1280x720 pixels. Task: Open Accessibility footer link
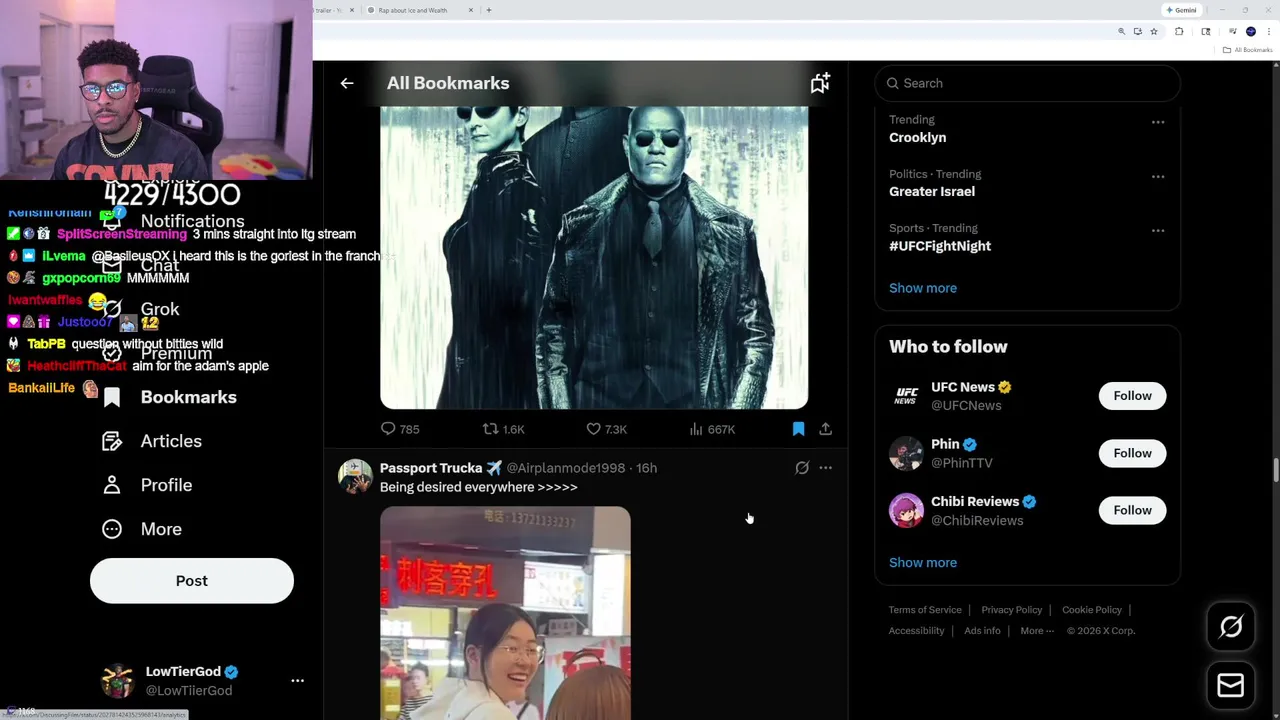[x=916, y=631]
